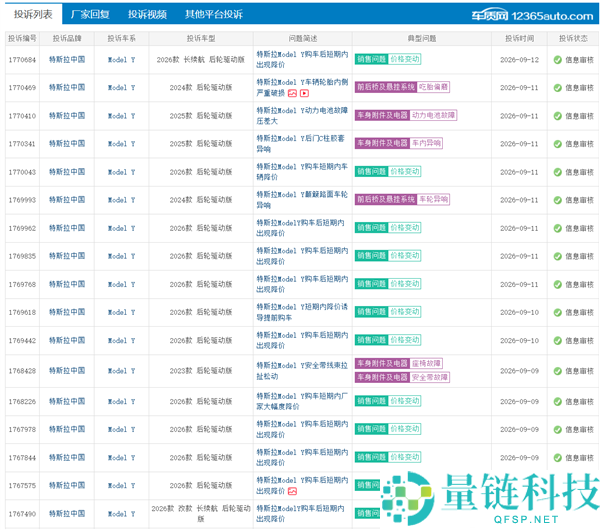Click the 投诉状态 column header
Image resolution: width=600 pixels, height=530 pixels.
573,38
